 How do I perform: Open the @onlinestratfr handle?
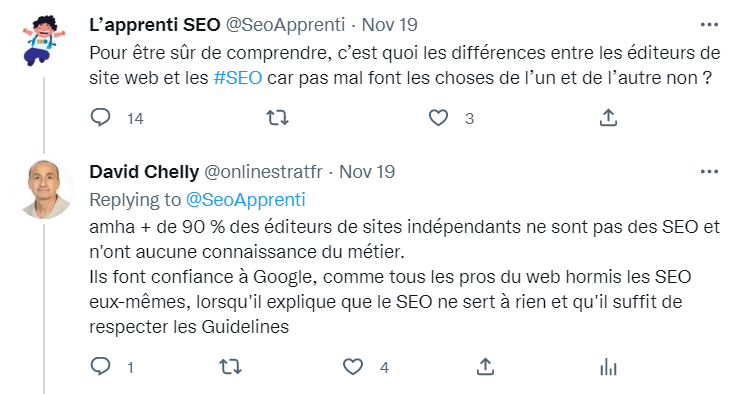click(263, 172)
